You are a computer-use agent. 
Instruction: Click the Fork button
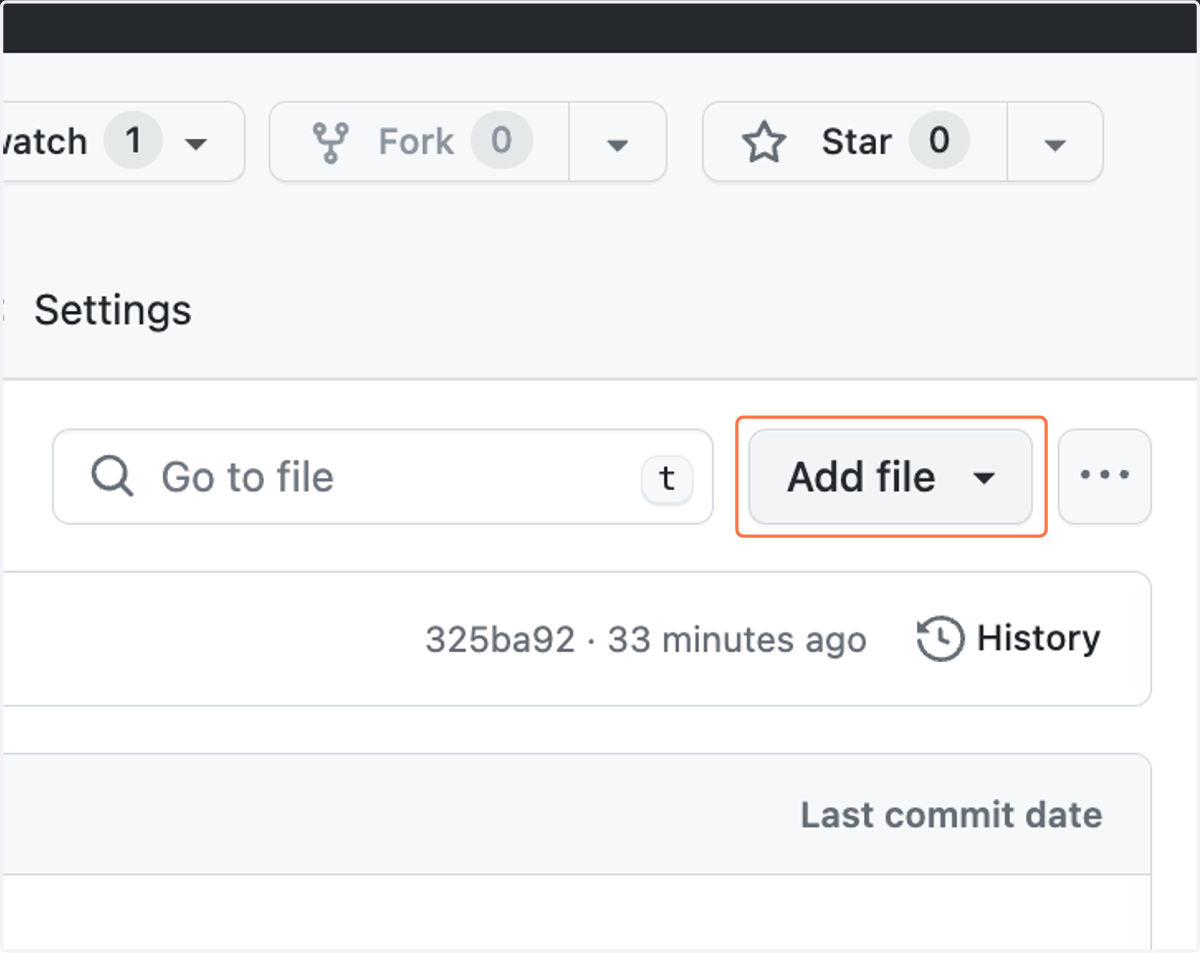tap(419, 142)
